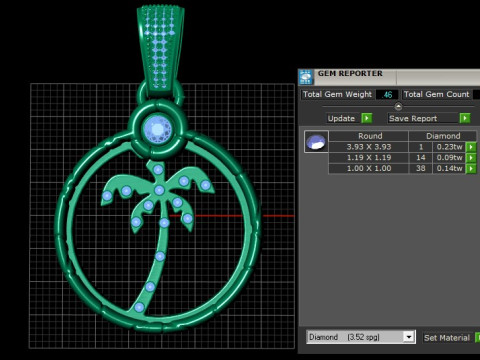Click the green arrow for 0.14tw row

point(471,169)
